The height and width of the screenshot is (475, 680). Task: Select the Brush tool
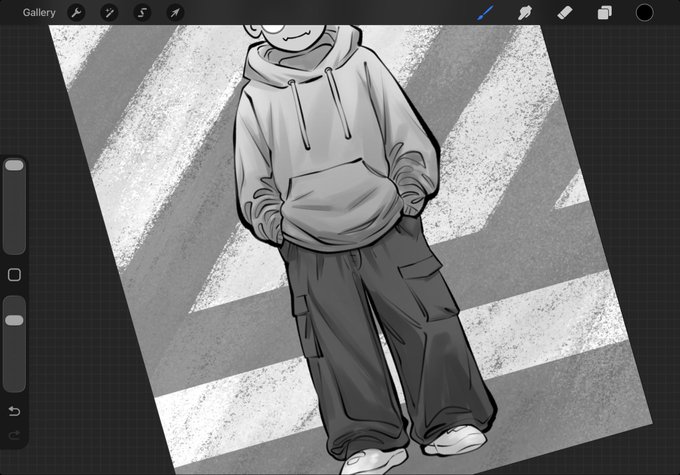coord(485,13)
